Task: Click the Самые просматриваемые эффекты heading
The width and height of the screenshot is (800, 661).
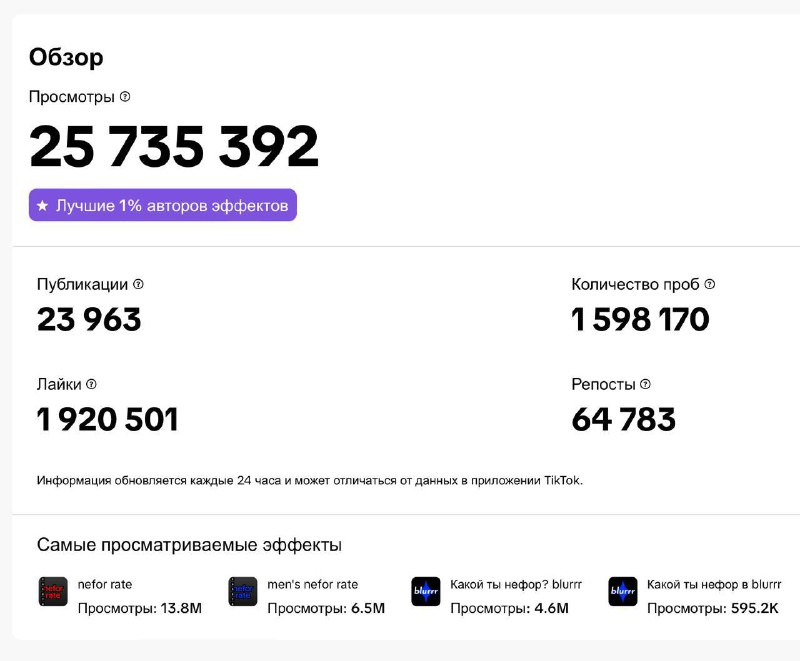Action: click(189, 545)
